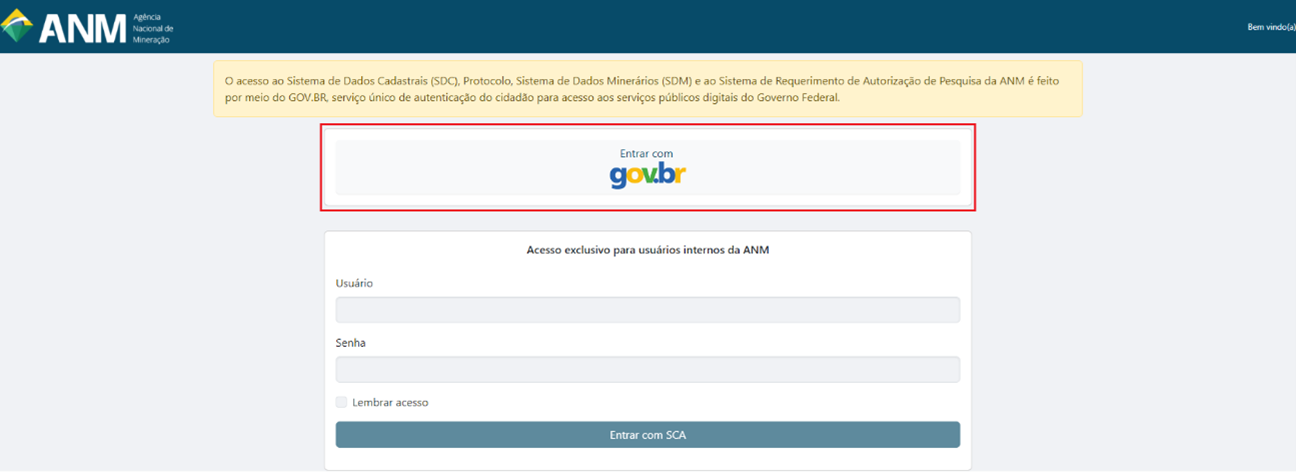Viewport: 1296px width, 472px height.
Task: Click the Senha field label
Action: (351, 343)
